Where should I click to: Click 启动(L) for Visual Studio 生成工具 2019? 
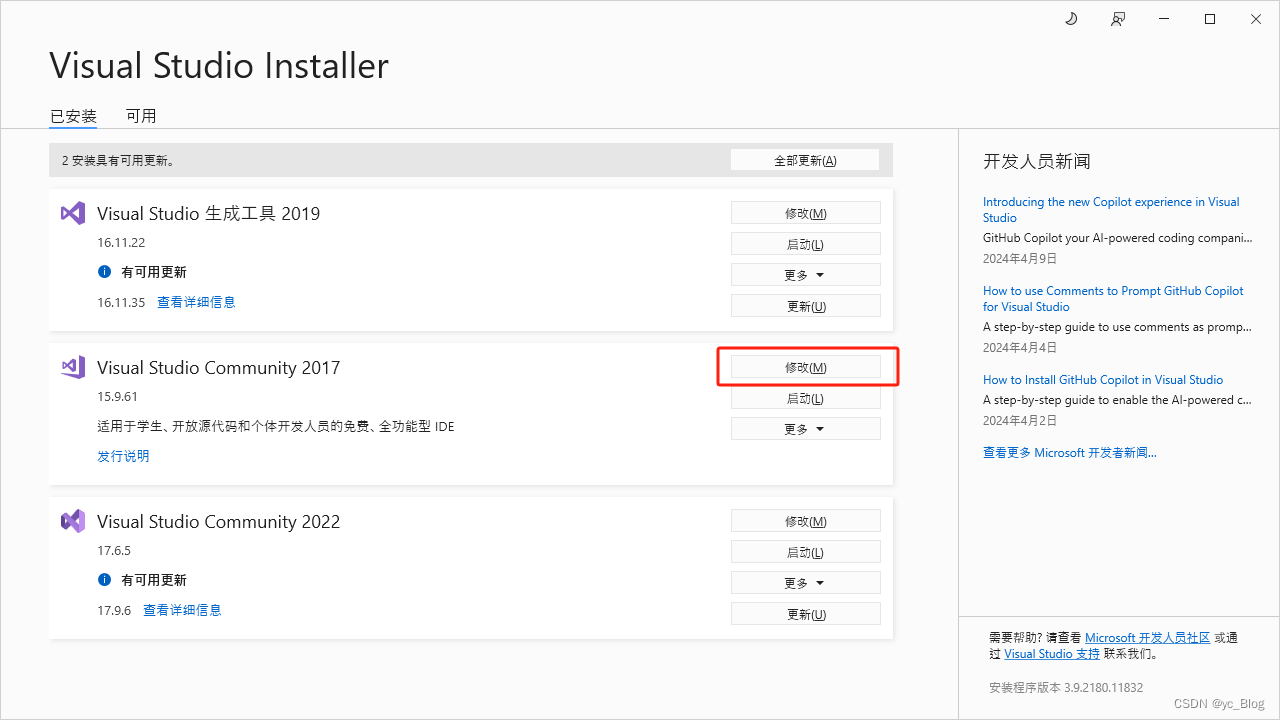(806, 244)
